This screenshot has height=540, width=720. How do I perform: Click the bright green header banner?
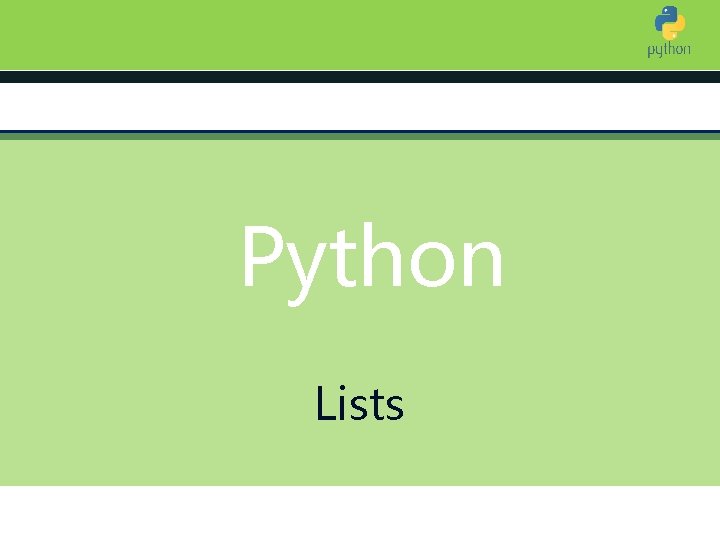360,35
